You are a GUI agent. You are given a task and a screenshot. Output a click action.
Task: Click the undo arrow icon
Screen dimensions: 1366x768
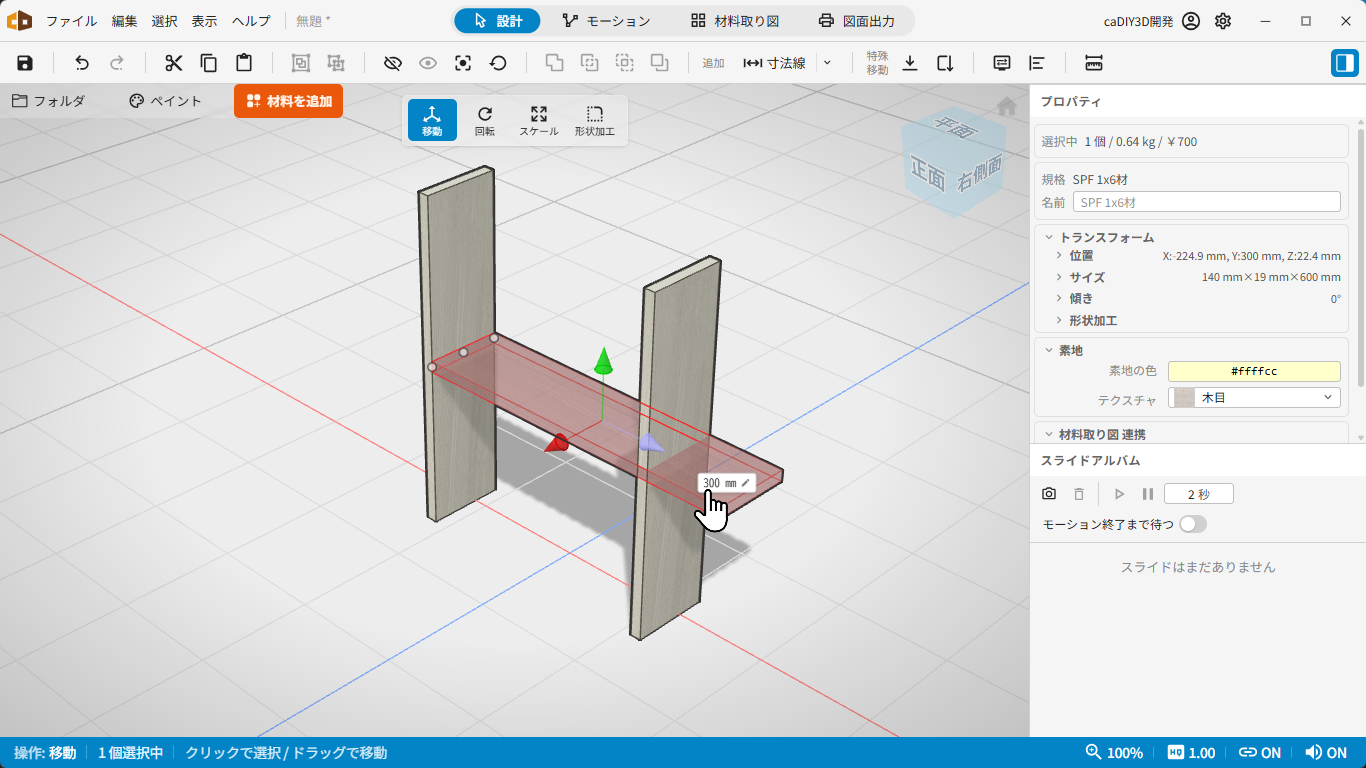pos(82,63)
